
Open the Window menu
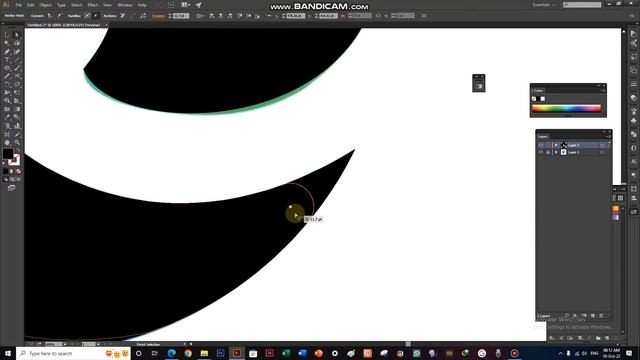(124, 5)
